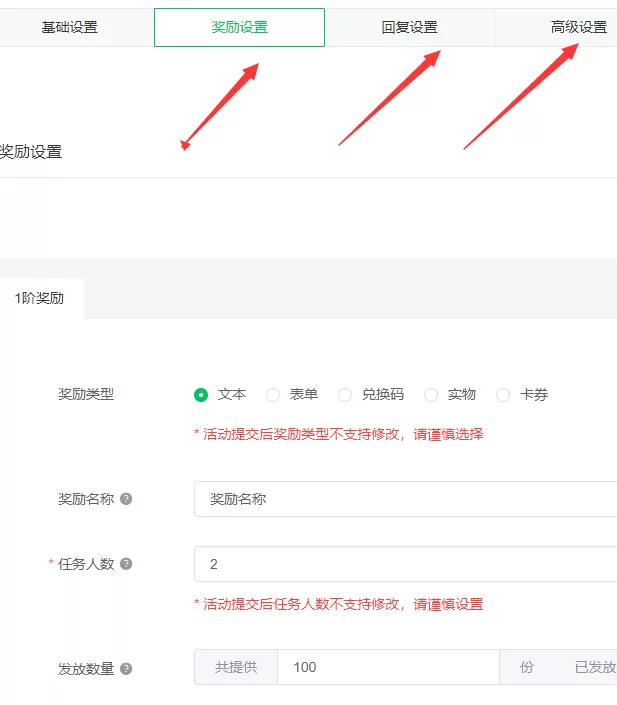Switch to the 基础设置 tab
Viewport: 617px width, 705px height.
pyautogui.click(x=70, y=27)
